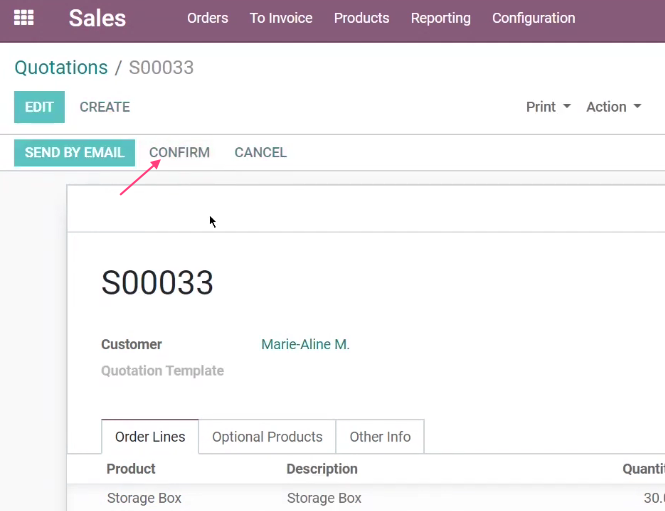Click Send by Email button
665x511 pixels.
pos(74,153)
